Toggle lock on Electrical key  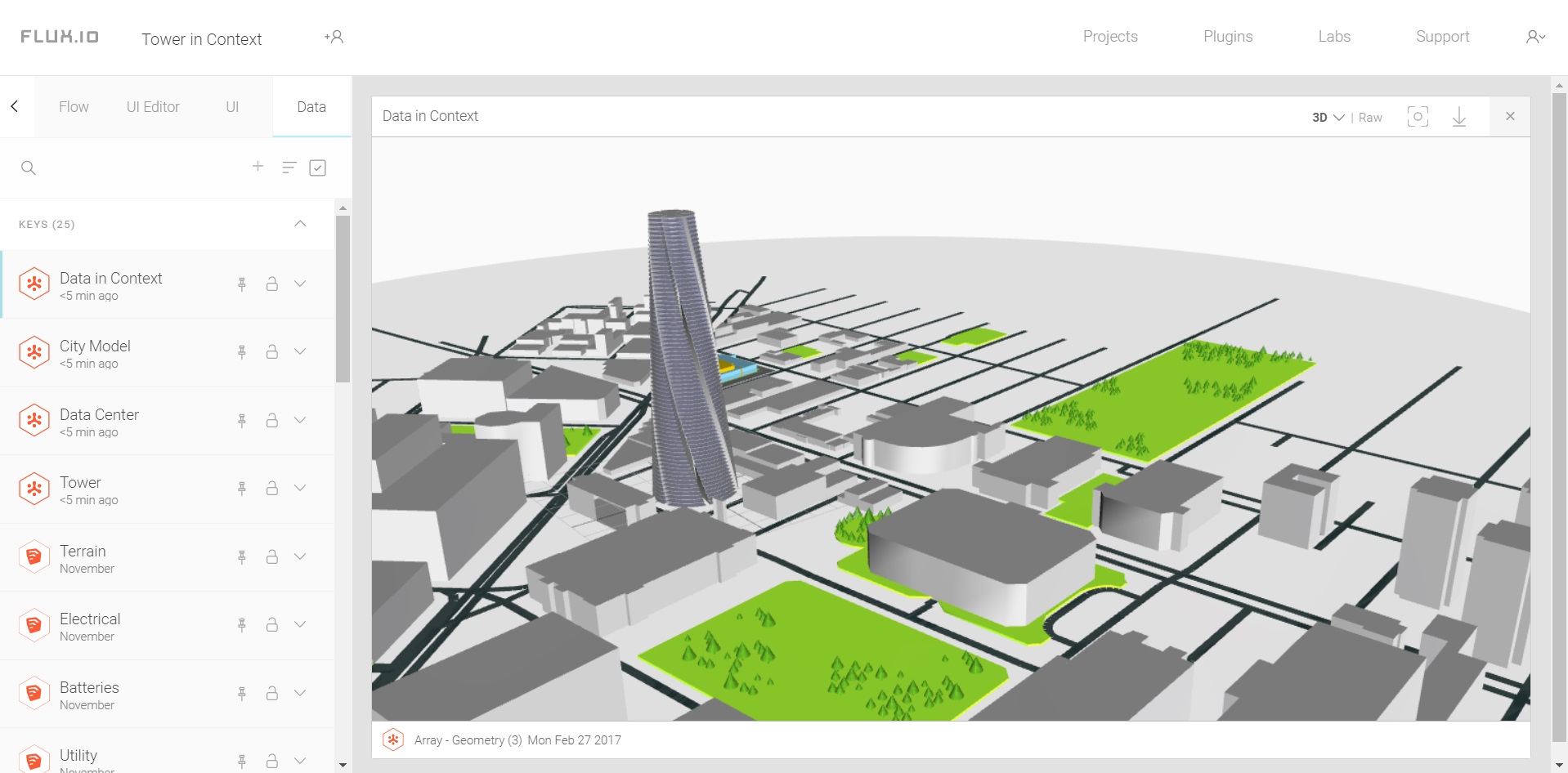pyautogui.click(x=272, y=624)
